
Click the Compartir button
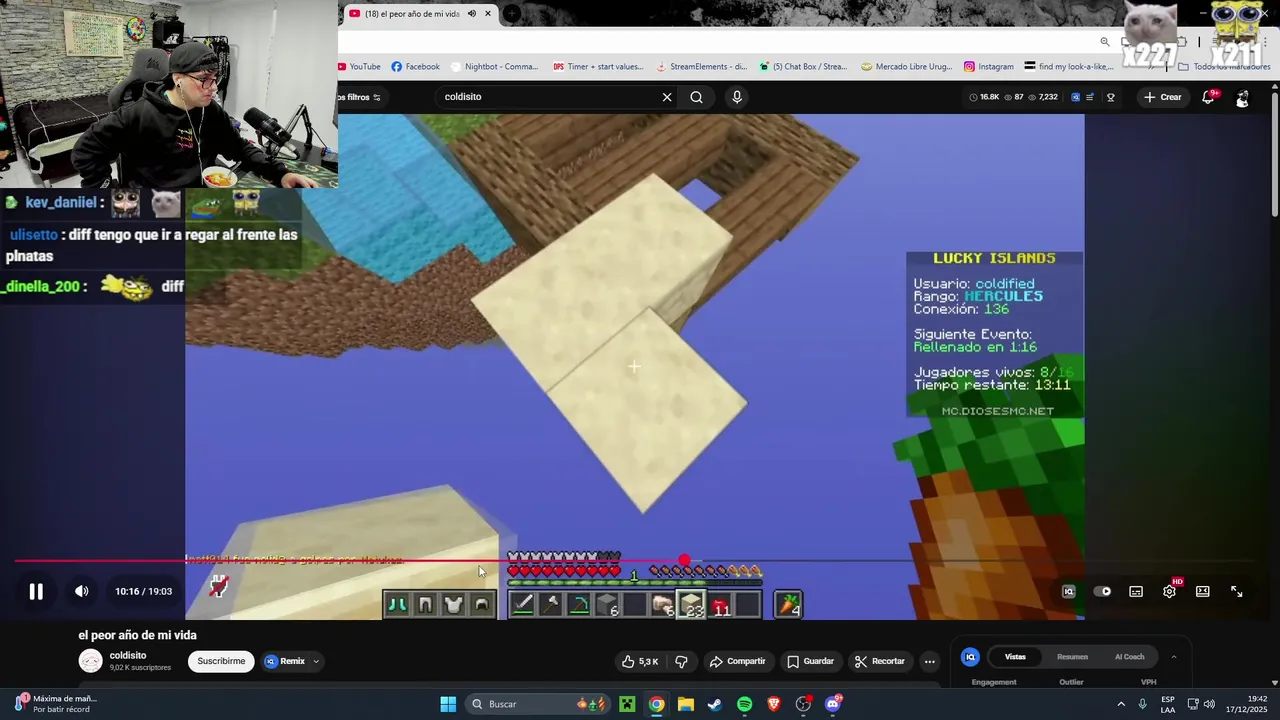[x=737, y=661]
